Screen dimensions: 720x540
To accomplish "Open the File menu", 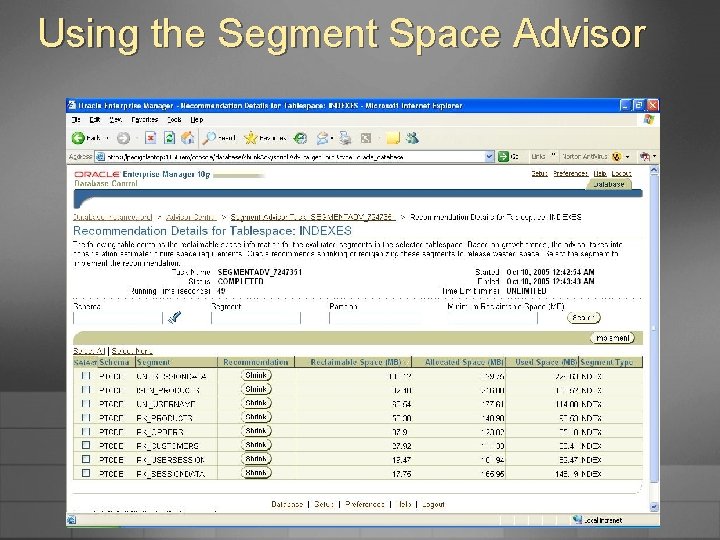I will point(76,120).
